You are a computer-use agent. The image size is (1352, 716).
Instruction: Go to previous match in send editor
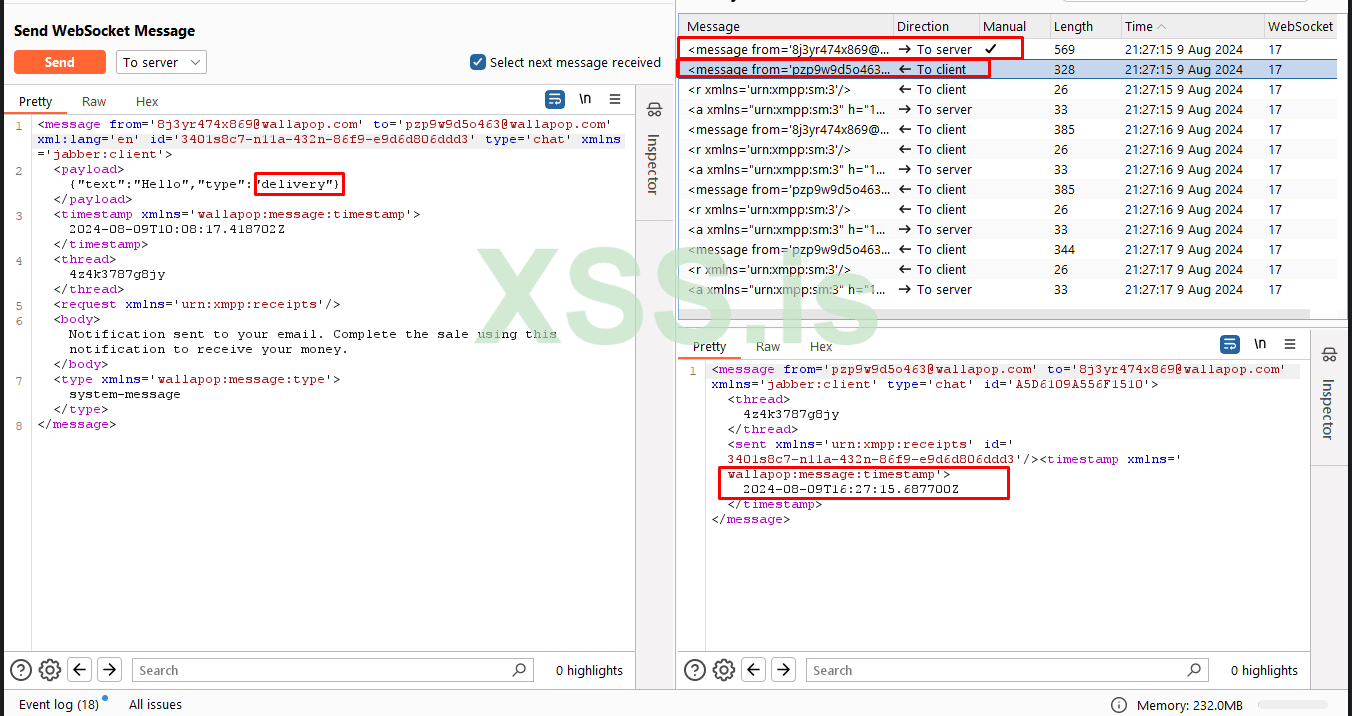click(x=80, y=670)
